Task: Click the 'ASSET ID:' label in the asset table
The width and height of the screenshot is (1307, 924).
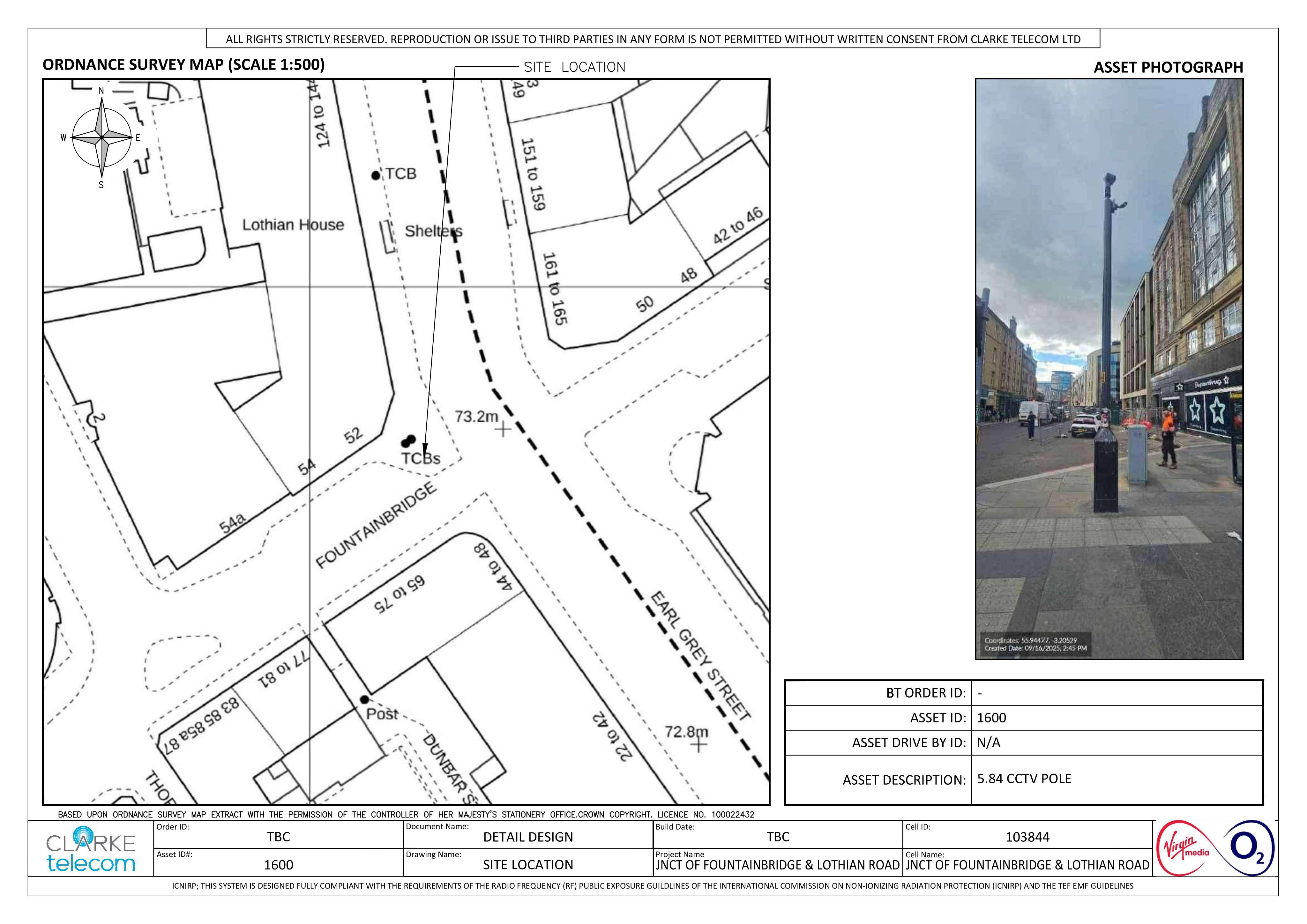Action: tap(938, 718)
